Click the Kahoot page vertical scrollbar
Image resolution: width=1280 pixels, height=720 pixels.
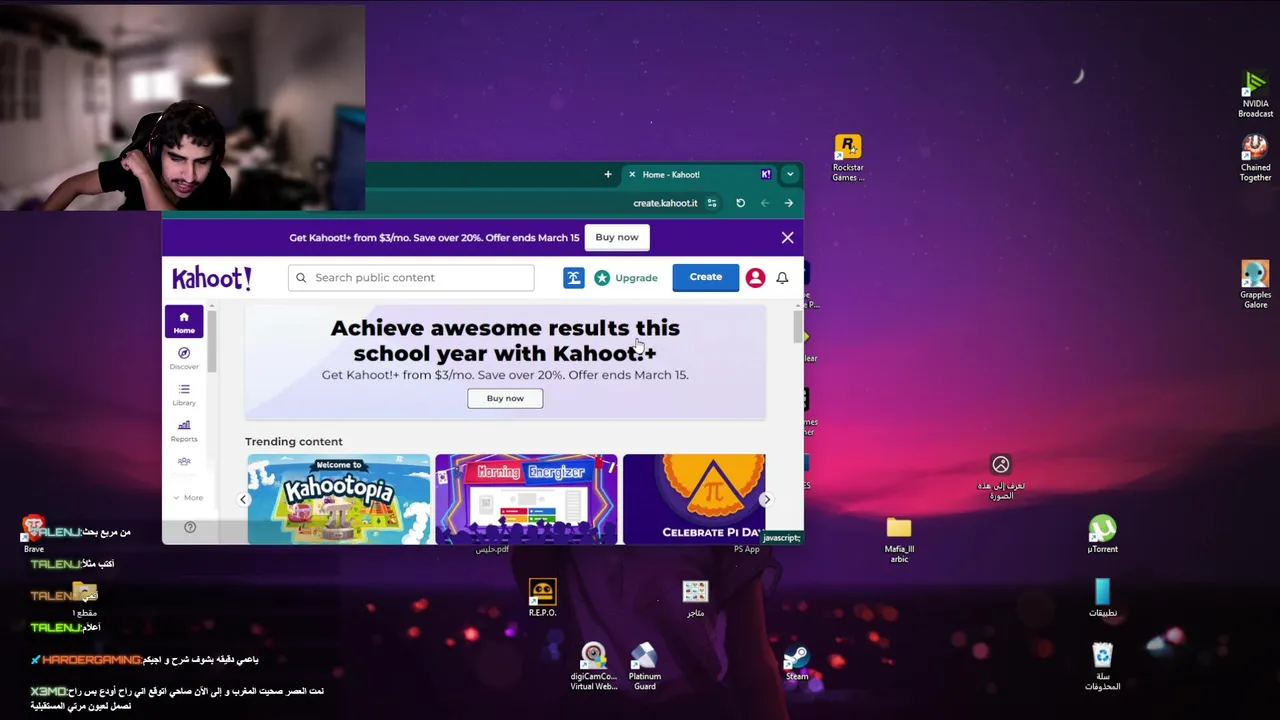tap(798, 327)
